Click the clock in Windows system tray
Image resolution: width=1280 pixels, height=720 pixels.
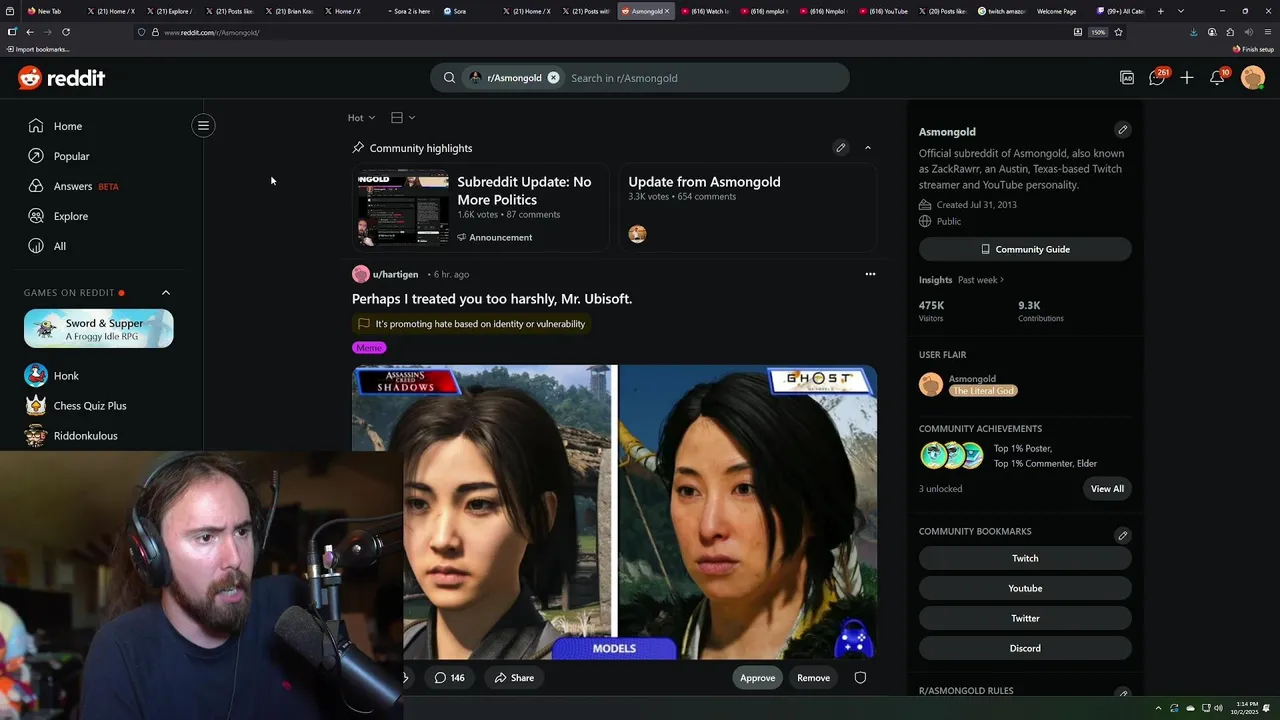pos(1245,708)
